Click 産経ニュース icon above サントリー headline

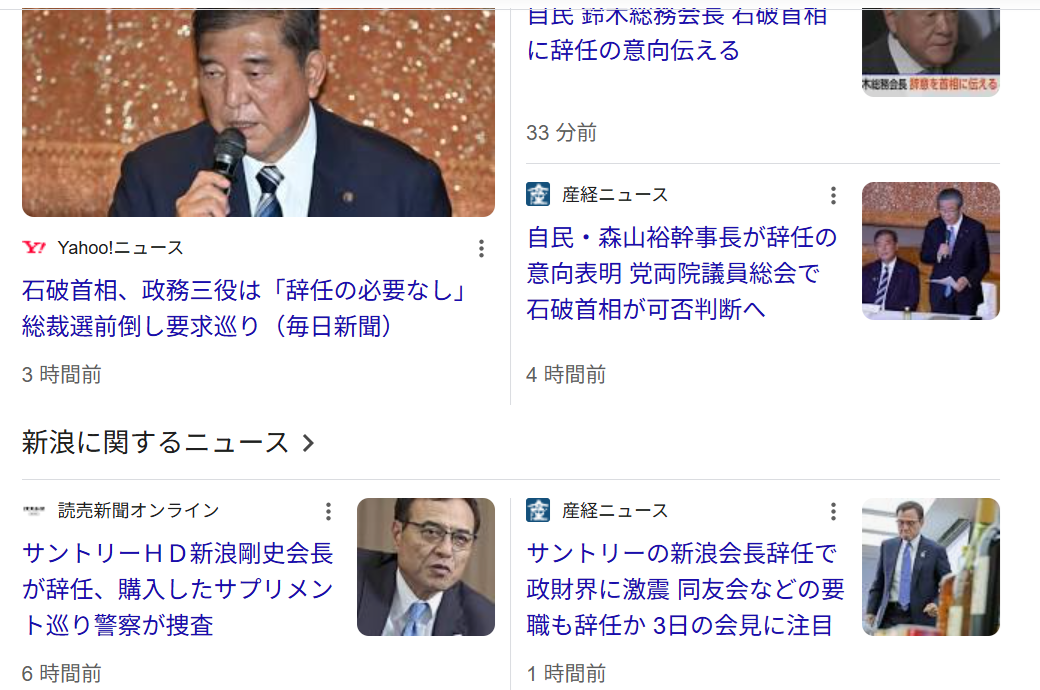pyautogui.click(x=538, y=510)
